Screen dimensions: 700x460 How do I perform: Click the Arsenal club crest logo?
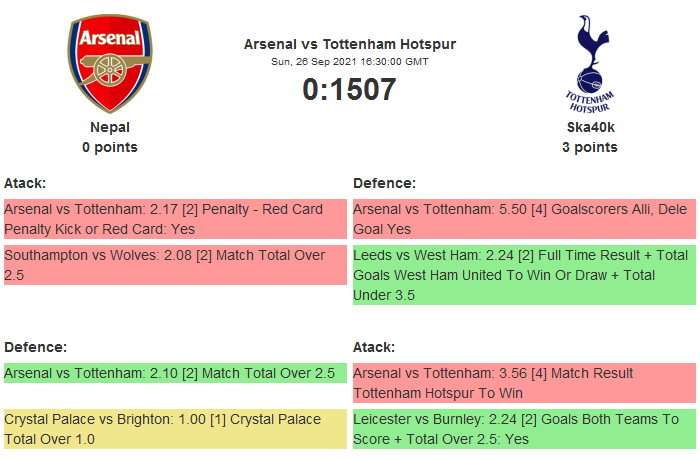pyautogui.click(x=110, y=64)
